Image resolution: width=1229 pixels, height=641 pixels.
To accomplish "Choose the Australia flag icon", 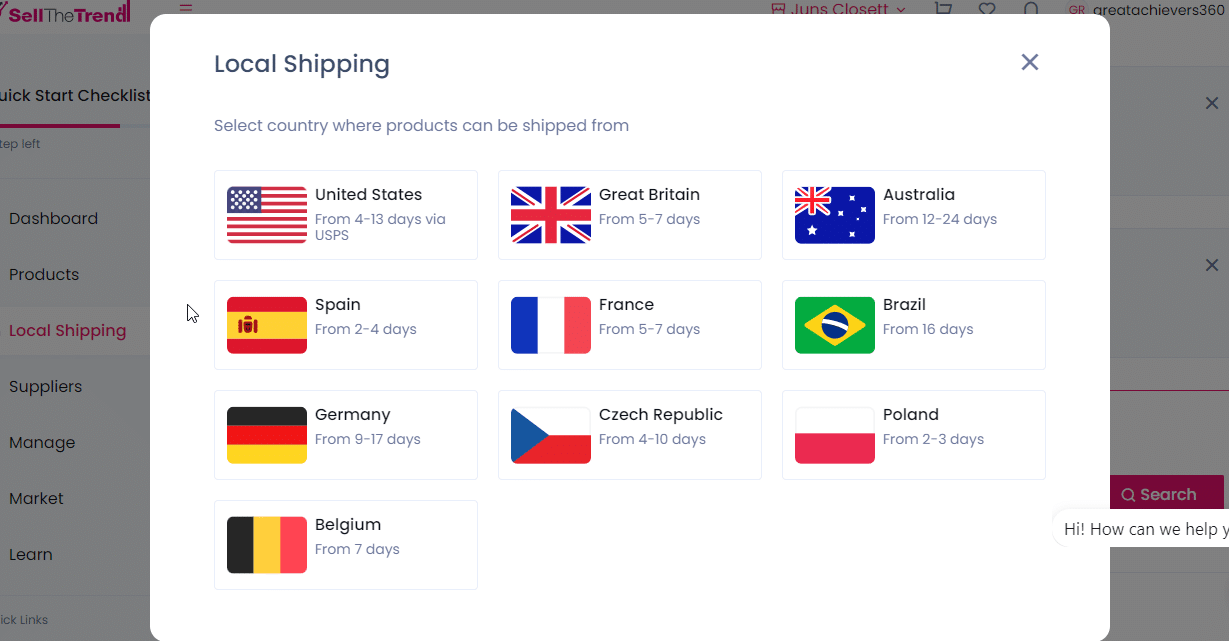I will (835, 215).
